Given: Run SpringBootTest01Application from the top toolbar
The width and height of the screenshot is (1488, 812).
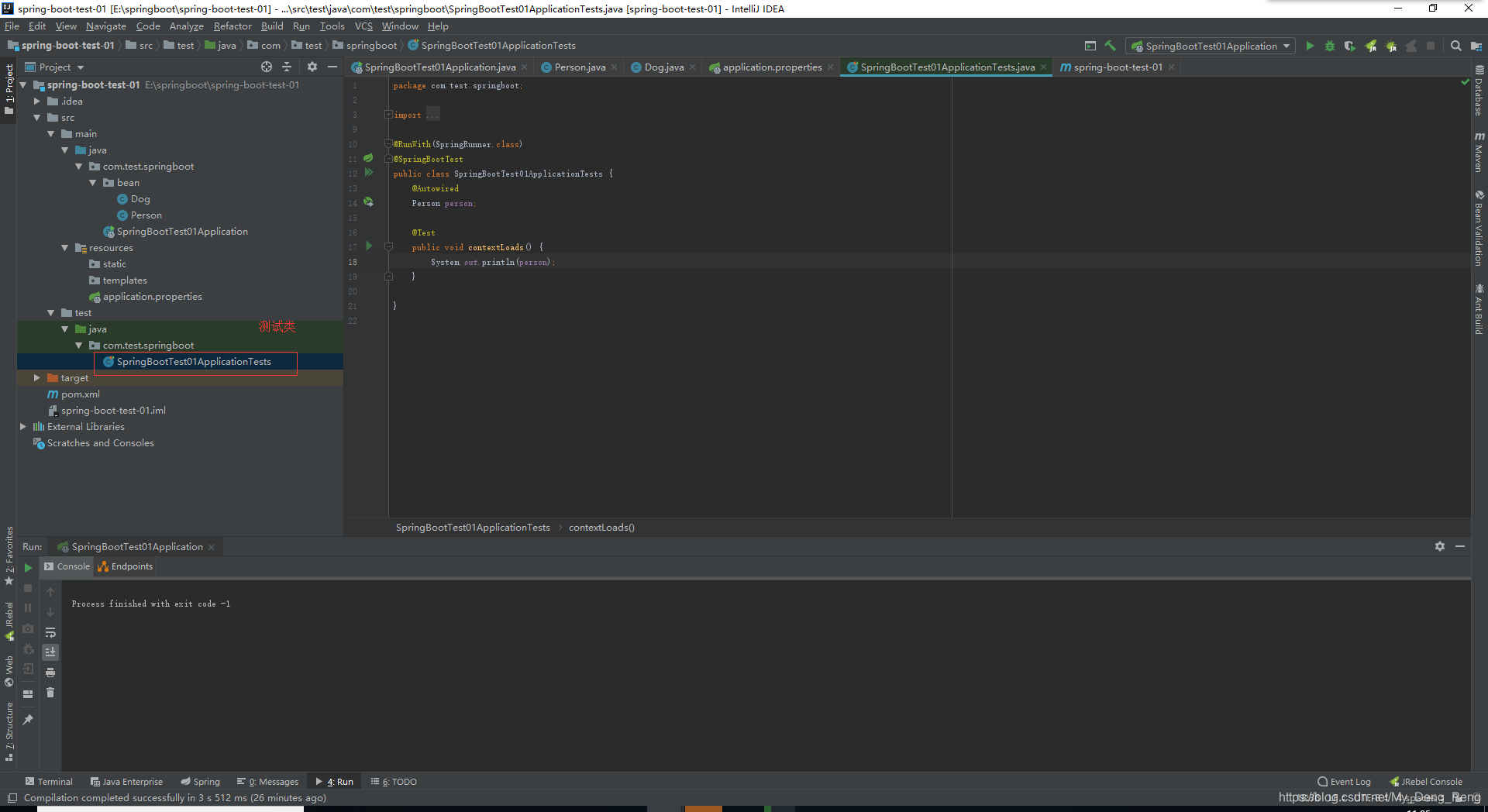Looking at the screenshot, I should point(1310,46).
